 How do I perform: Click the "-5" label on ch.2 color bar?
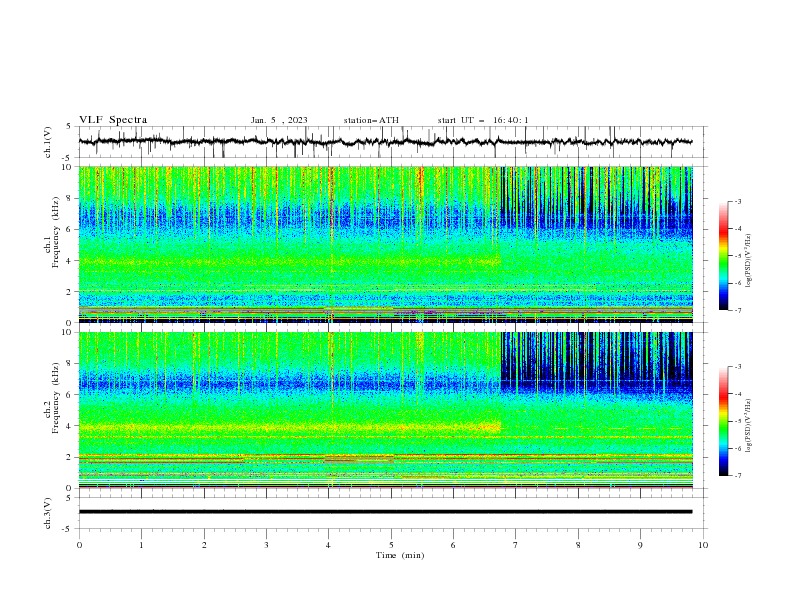(x=738, y=421)
